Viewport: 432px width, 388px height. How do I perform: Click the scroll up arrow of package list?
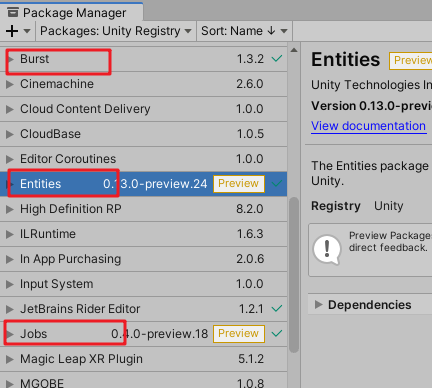(x=294, y=50)
